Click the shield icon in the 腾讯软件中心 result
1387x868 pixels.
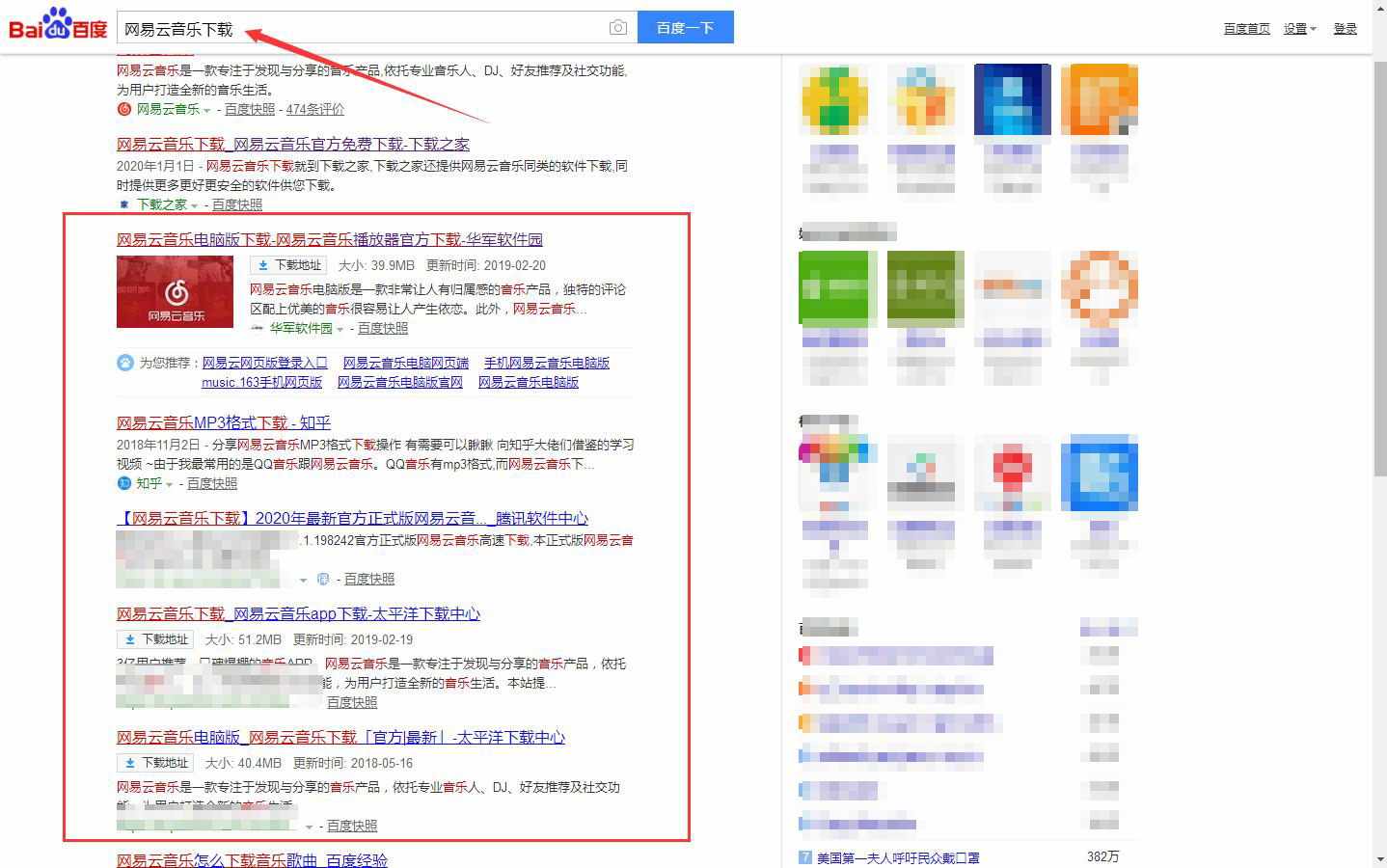(x=323, y=579)
